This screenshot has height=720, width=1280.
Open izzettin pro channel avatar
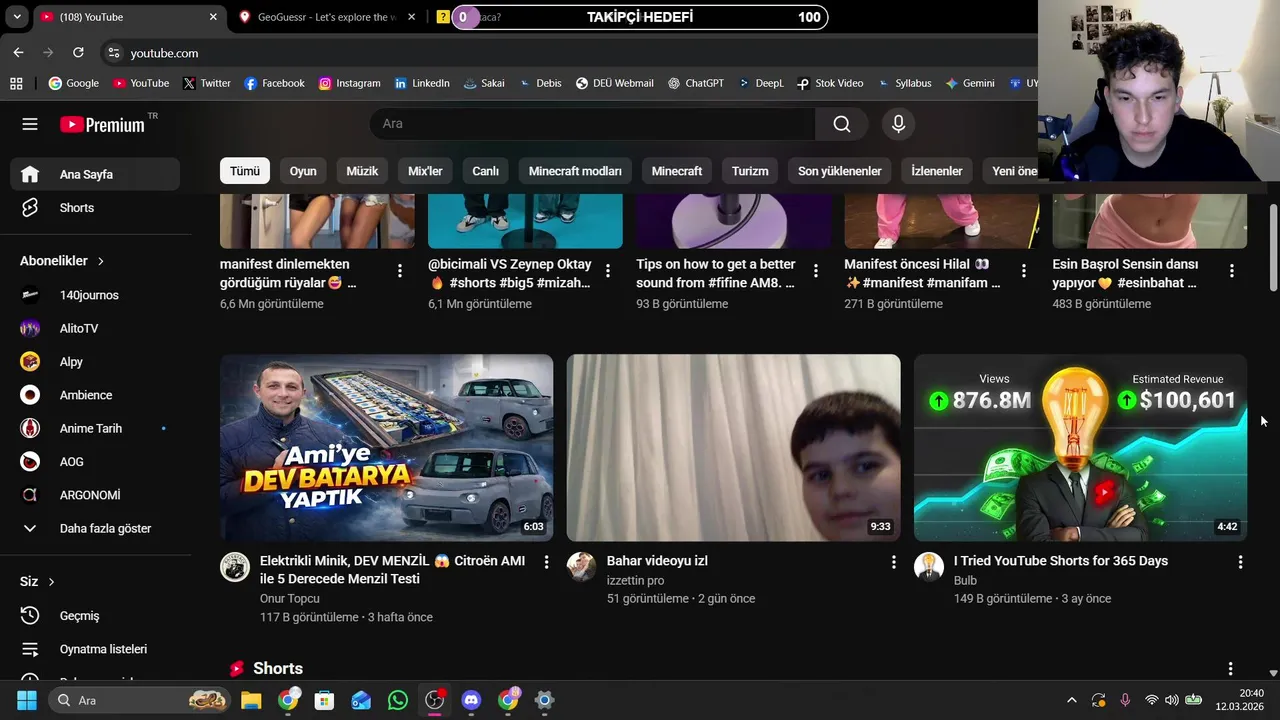(582, 567)
